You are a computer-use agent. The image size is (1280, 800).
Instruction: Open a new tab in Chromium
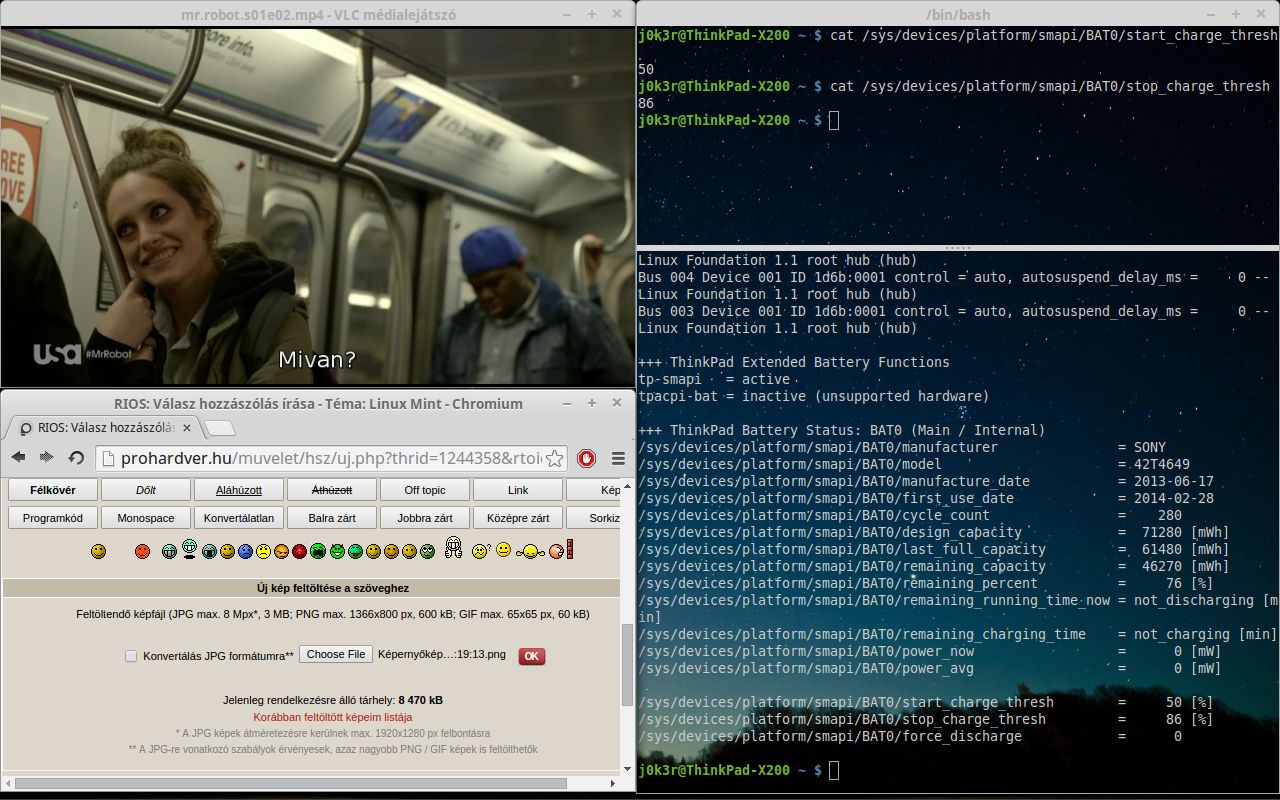coord(219,428)
